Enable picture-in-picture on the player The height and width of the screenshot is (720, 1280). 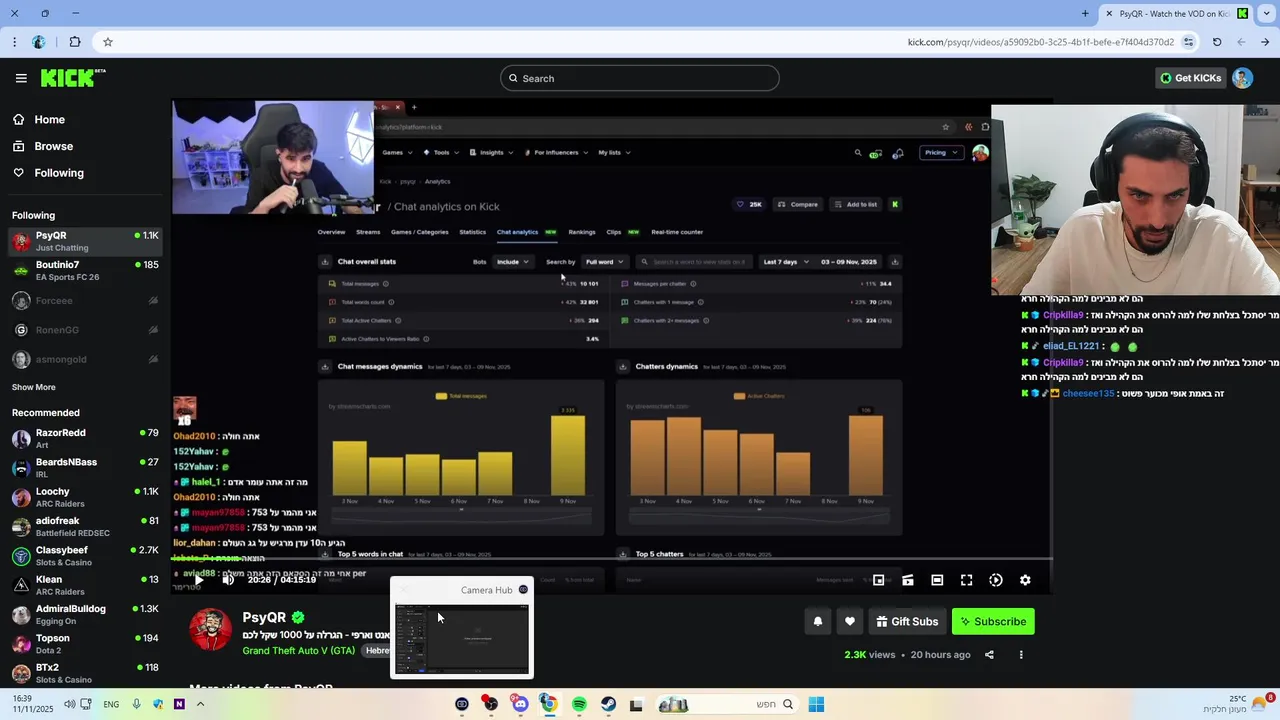pos(878,580)
